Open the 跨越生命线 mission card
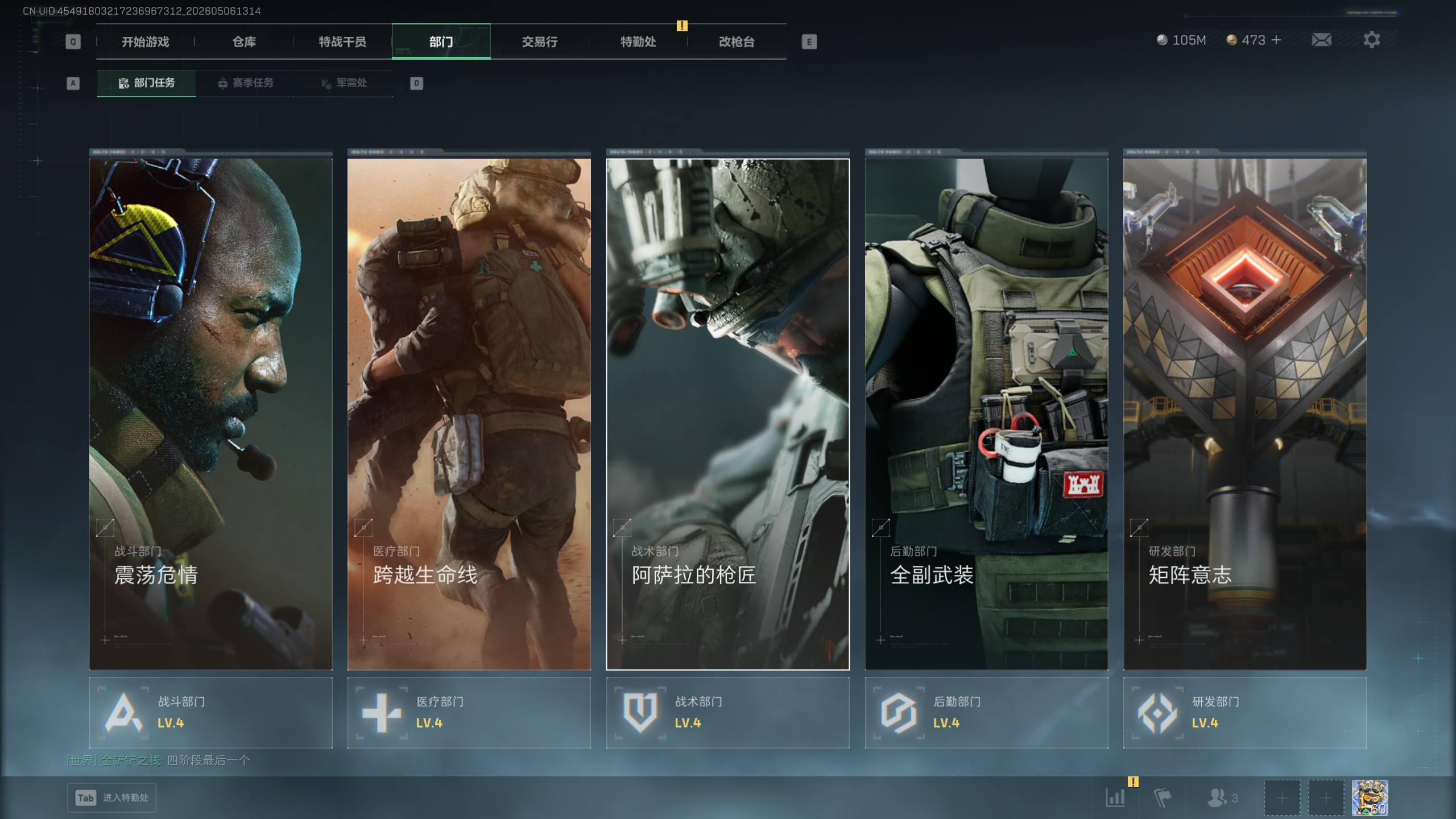Image resolution: width=1456 pixels, height=819 pixels. (469, 414)
